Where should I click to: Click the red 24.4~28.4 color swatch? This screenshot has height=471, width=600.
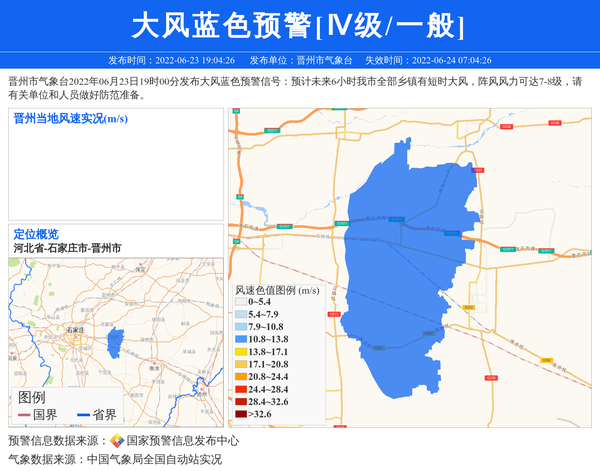pos(241,389)
